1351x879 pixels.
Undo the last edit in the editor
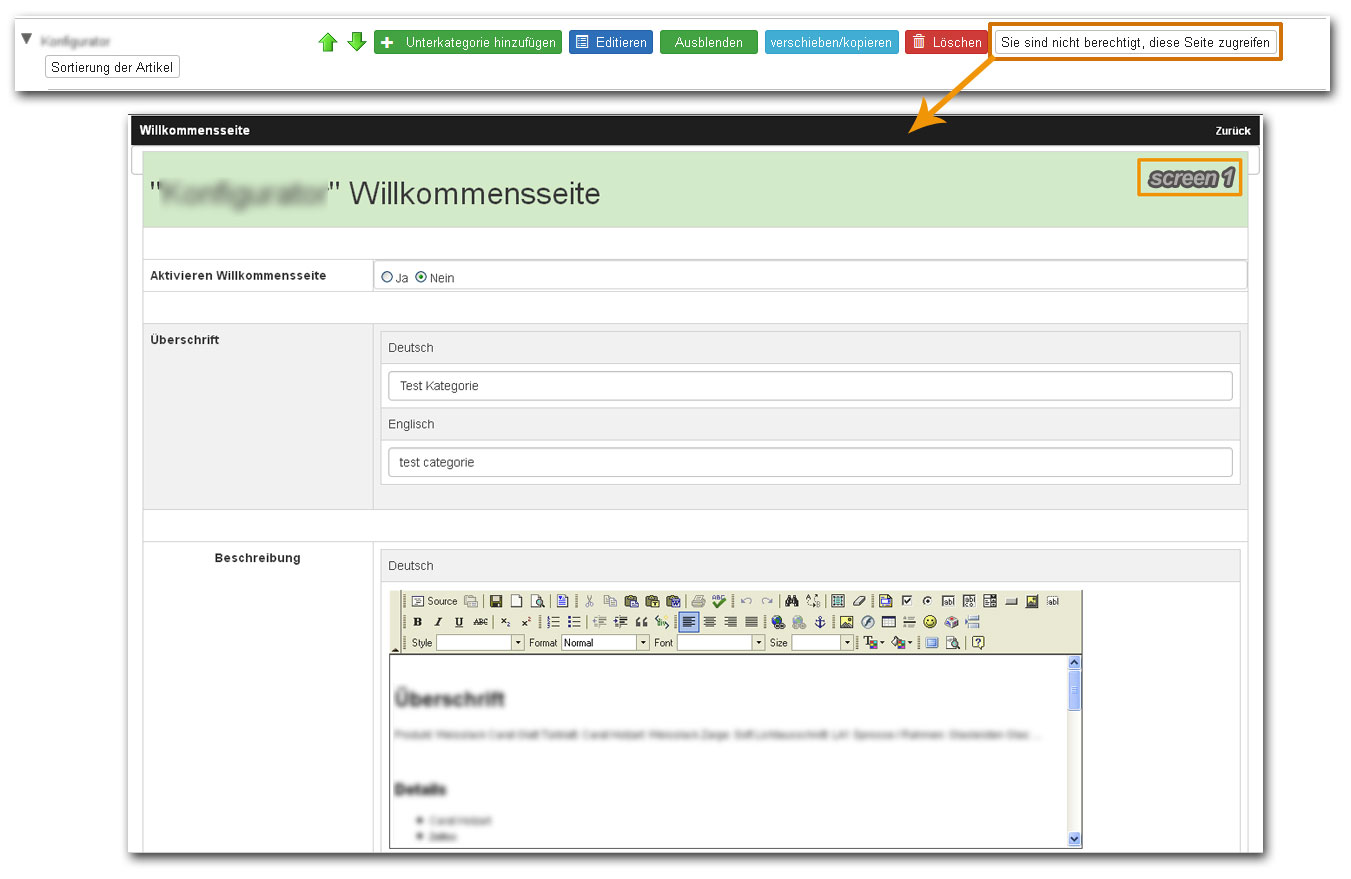[x=745, y=600]
